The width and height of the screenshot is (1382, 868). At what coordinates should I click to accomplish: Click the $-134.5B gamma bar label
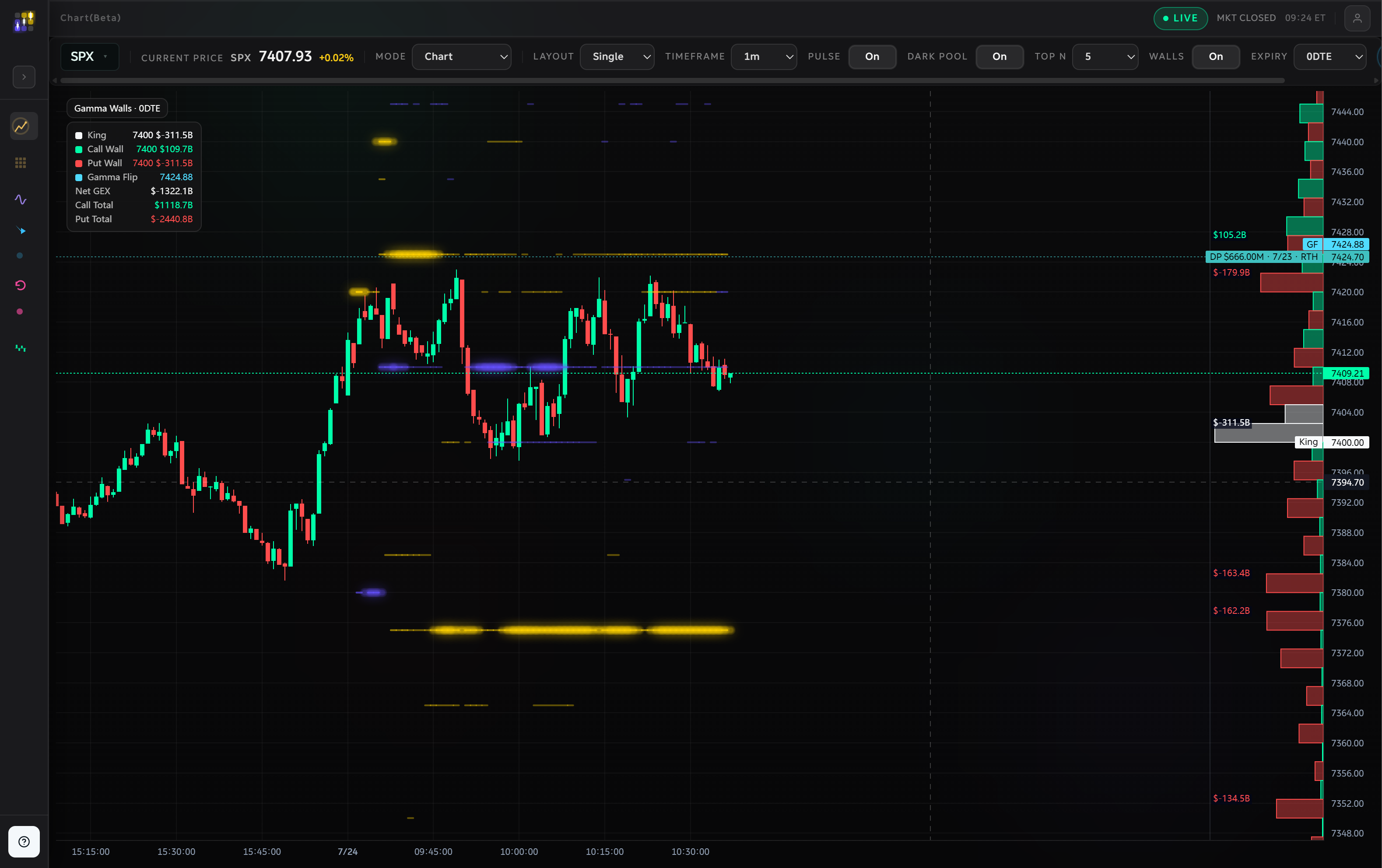[1231, 798]
